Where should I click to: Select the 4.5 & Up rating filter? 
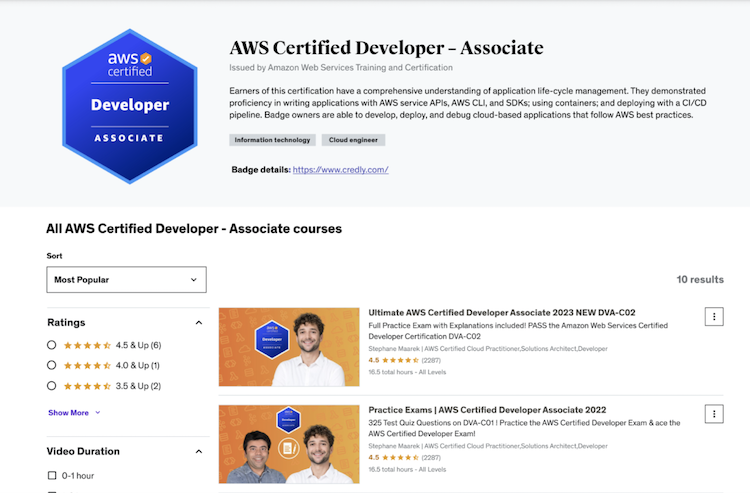pyautogui.click(x=52, y=345)
